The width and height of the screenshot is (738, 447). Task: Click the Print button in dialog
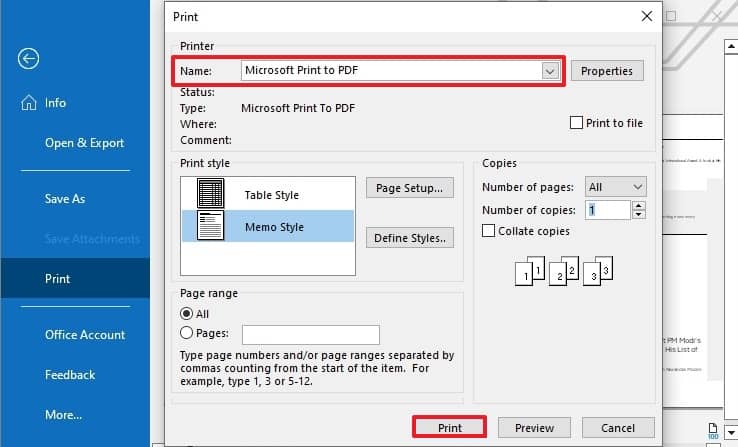coord(449,427)
